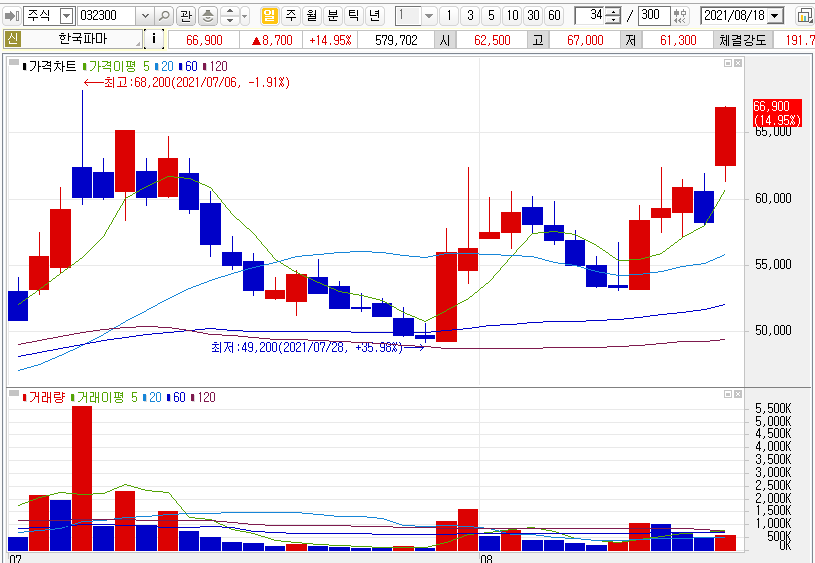The image size is (815, 563).
Task: Open the date picker dropdown 2021/08/18
Action: click(x=775, y=16)
